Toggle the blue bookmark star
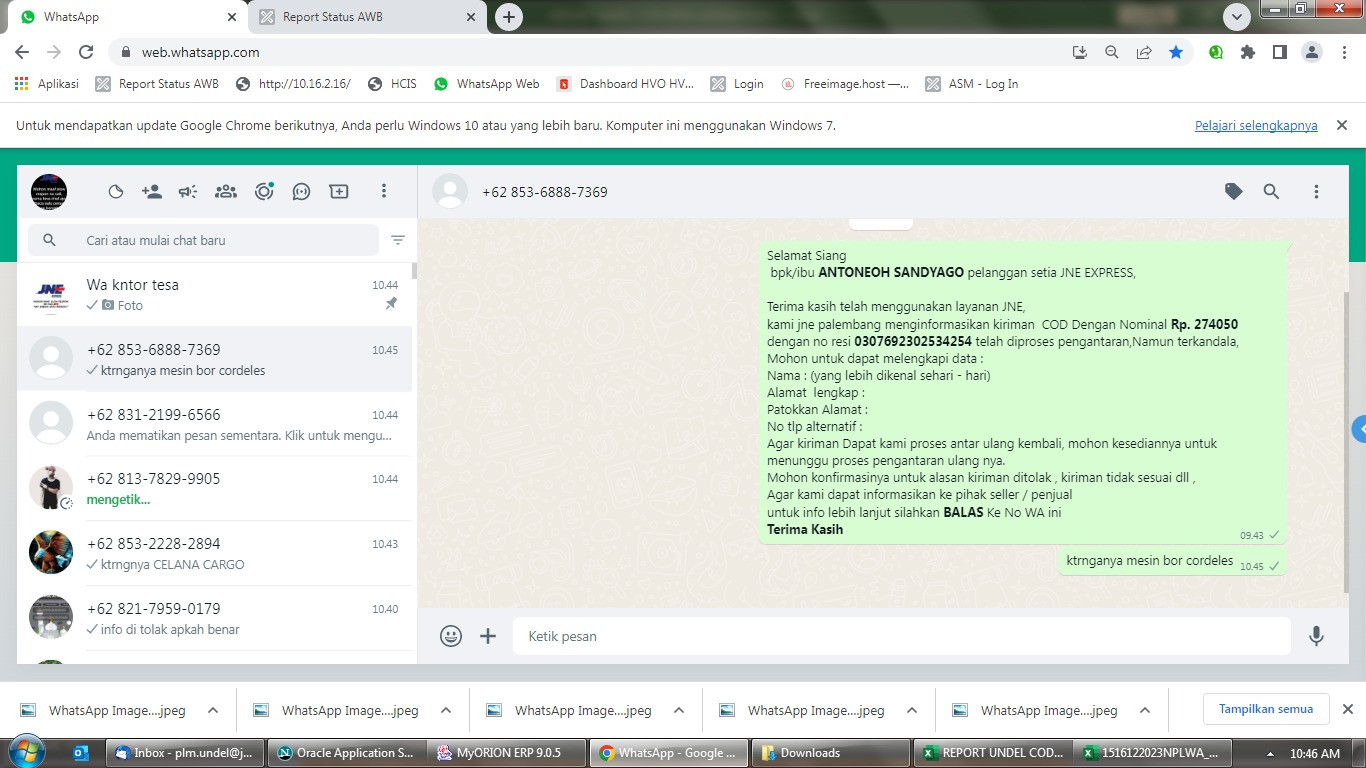1366x768 pixels. [x=1176, y=52]
